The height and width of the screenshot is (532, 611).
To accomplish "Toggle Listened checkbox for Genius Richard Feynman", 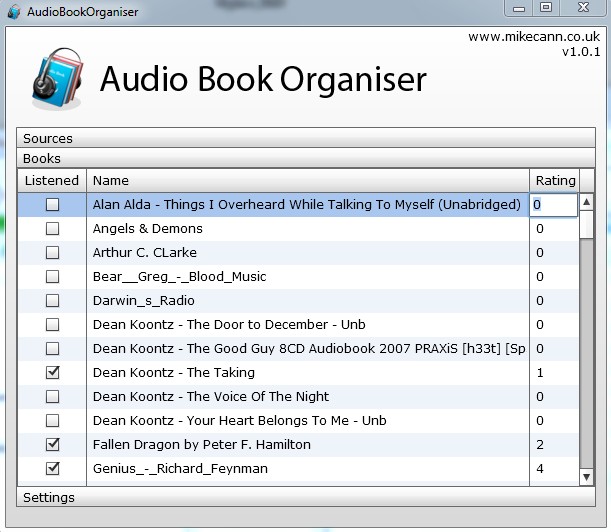I will point(53,468).
